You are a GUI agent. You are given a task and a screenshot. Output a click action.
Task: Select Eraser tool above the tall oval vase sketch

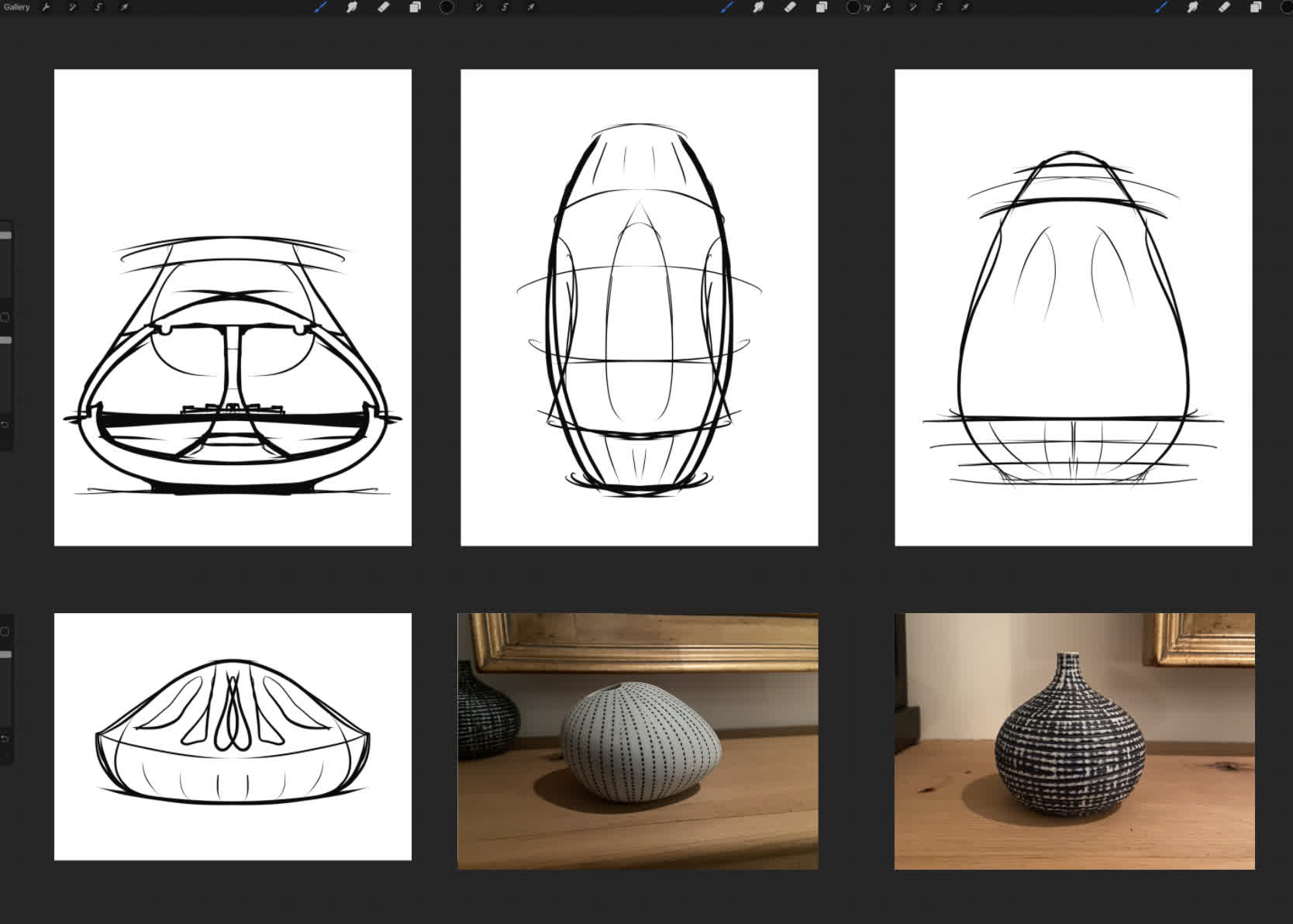pyautogui.click(x=790, y=7)
